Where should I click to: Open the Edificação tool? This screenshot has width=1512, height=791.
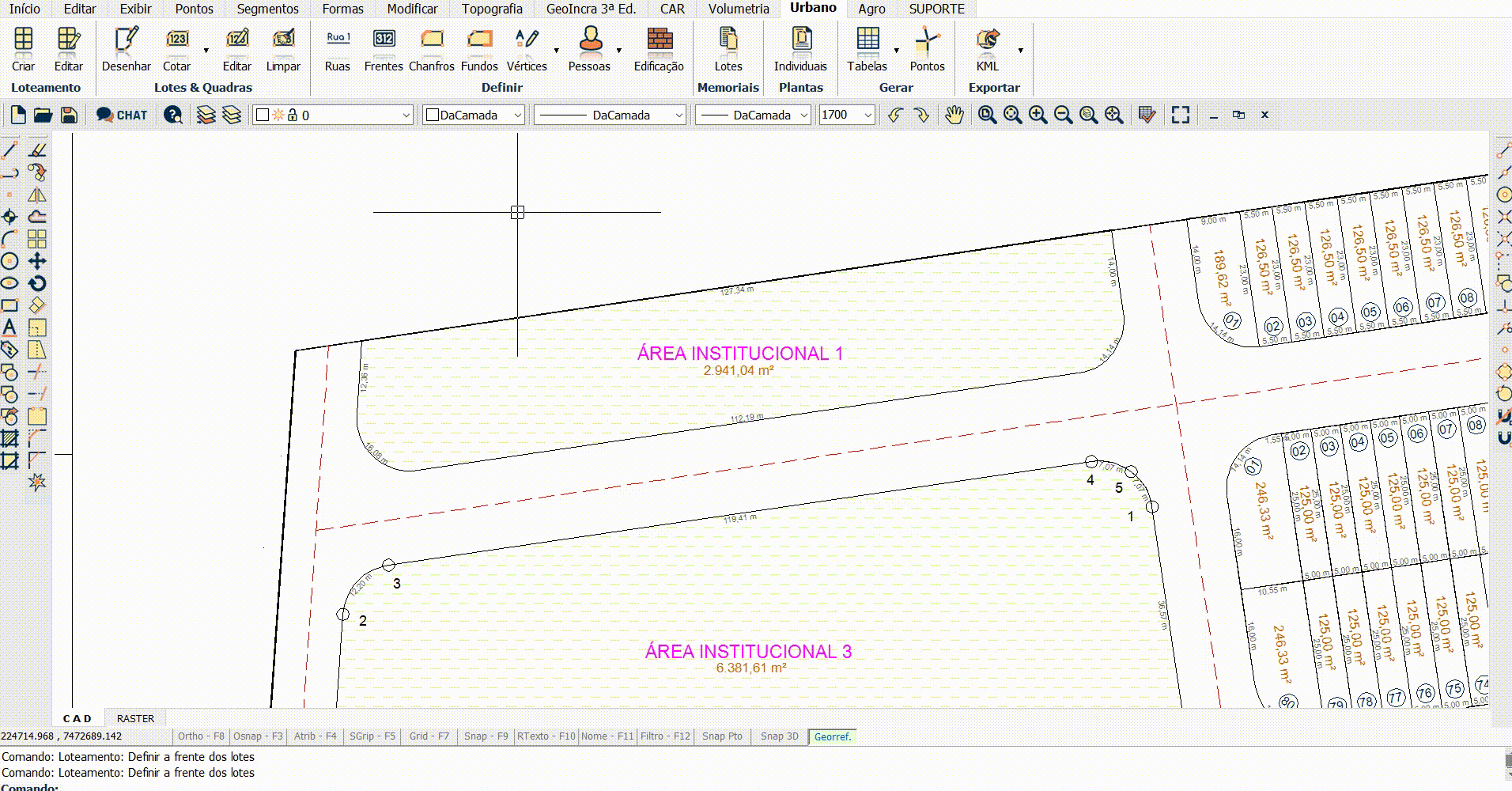(x=659, y=49)
